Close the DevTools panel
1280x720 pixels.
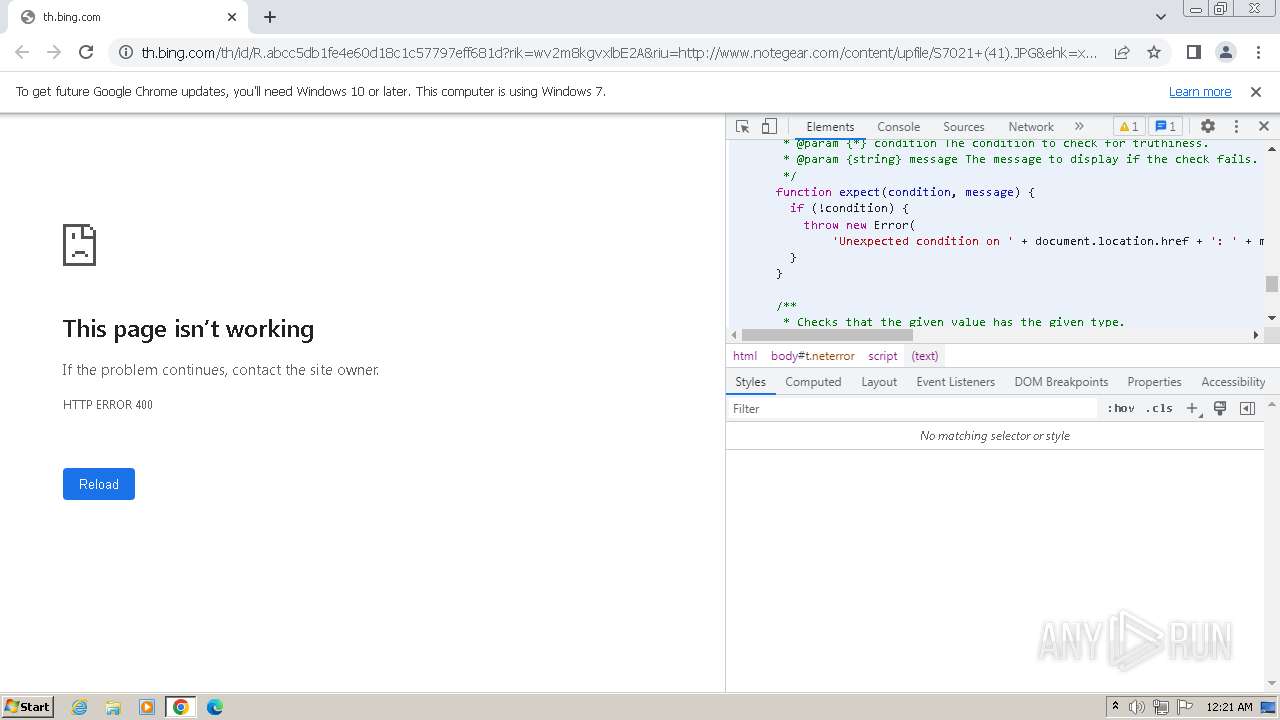coord(1264,127)
